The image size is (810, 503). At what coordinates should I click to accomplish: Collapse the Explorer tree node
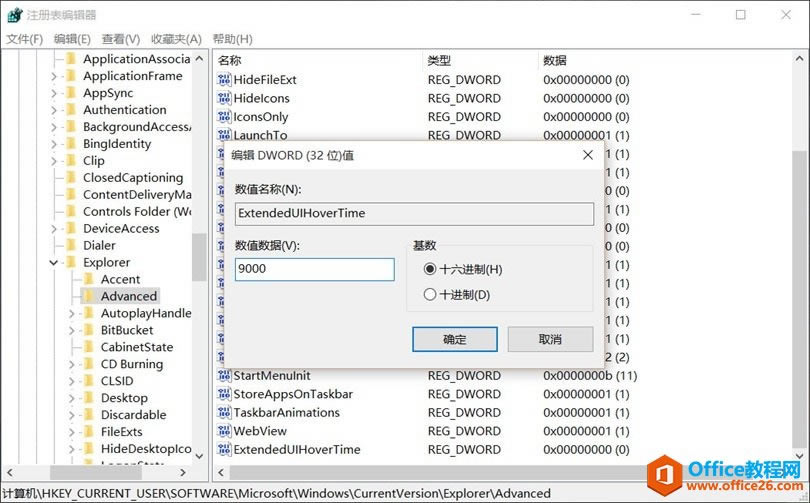[54, 263]
